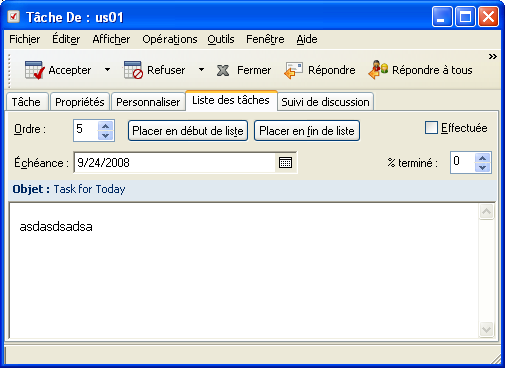Open the Afficher menu

tap(111, 39)
